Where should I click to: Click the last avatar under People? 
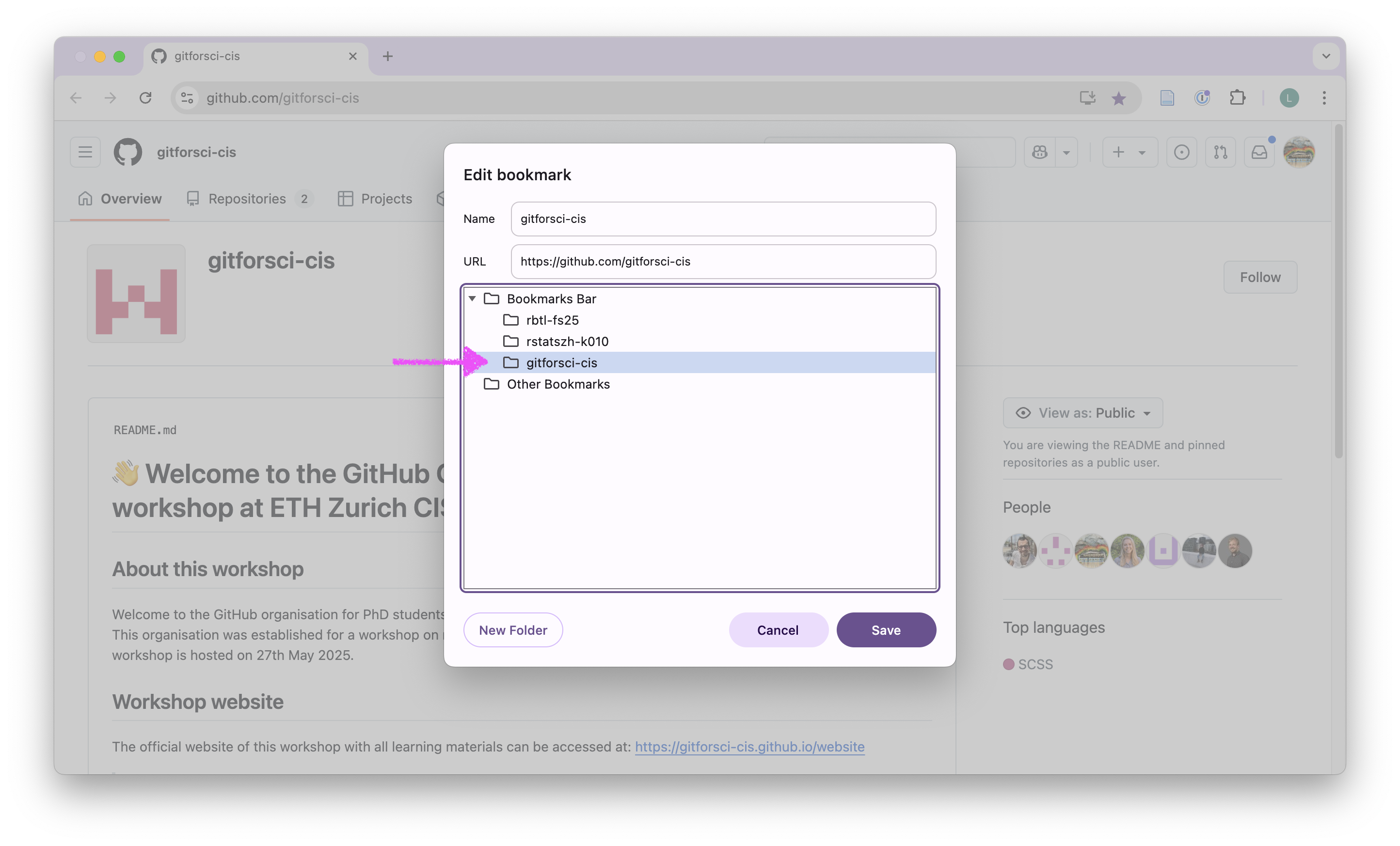click(1235, 551)
